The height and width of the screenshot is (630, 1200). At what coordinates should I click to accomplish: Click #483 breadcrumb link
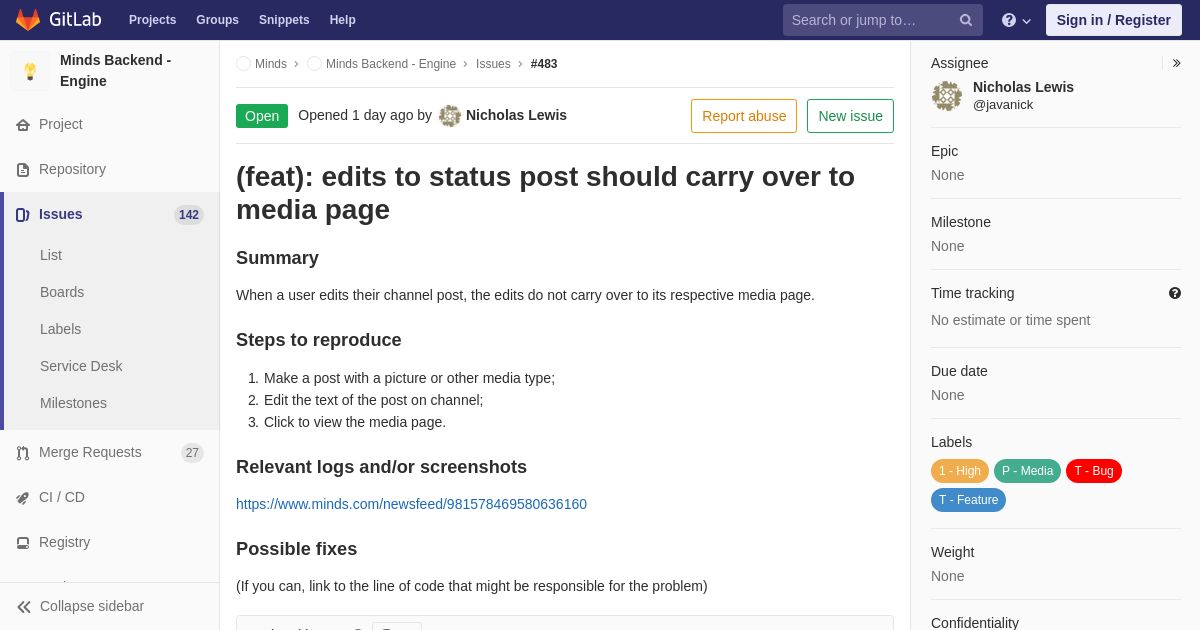coord(544,64)
